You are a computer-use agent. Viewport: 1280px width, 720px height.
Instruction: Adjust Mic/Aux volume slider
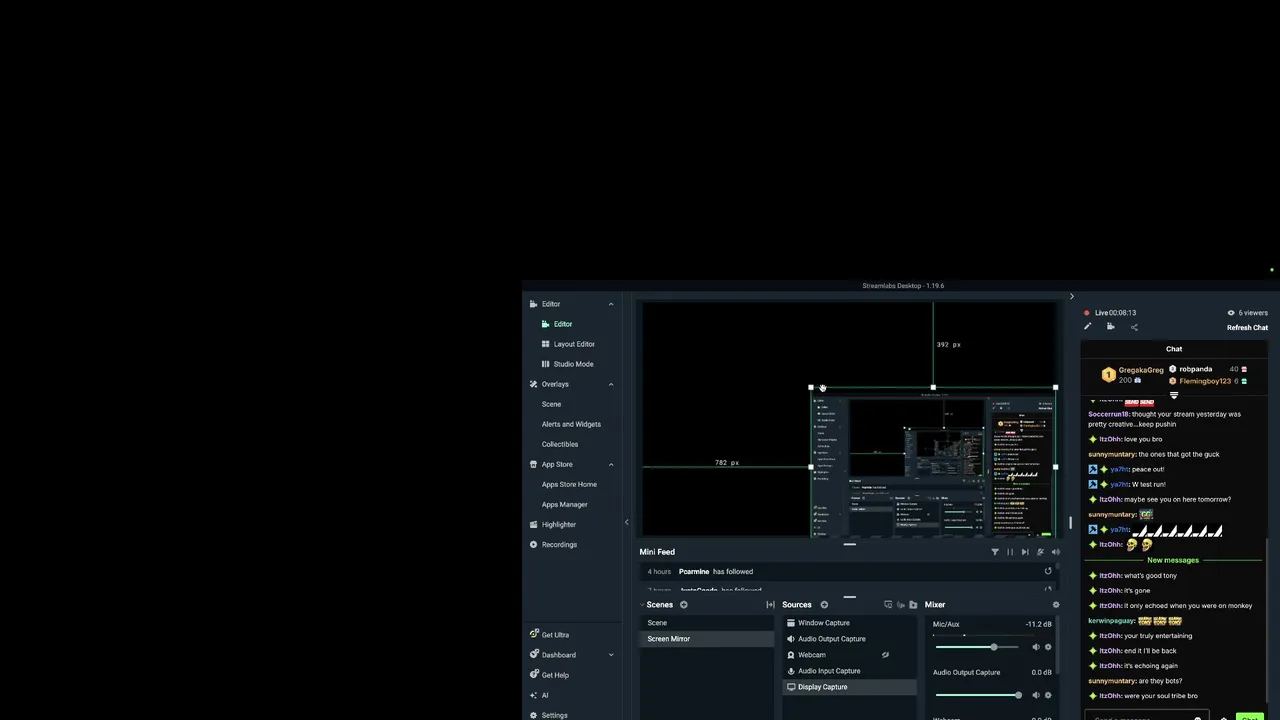tap(979, 647)
